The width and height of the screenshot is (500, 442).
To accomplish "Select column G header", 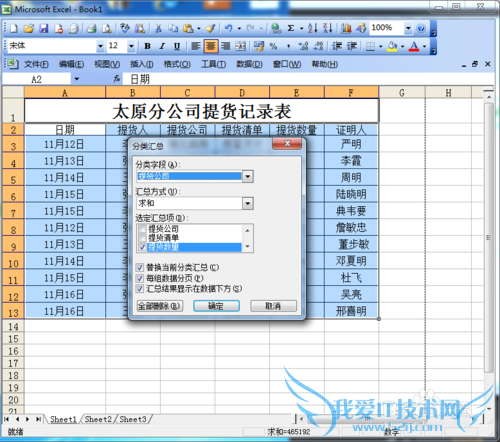I will pos(402,92).
